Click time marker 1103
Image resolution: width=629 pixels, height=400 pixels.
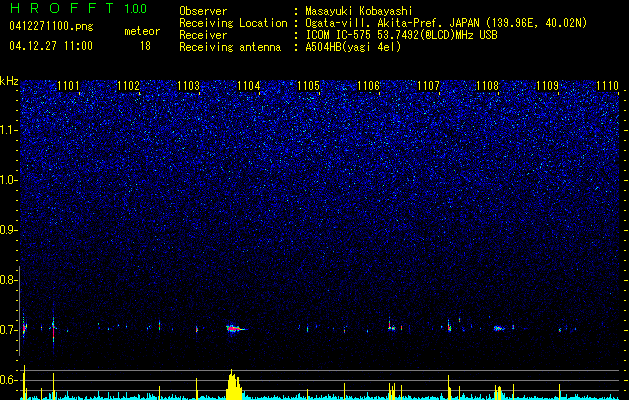click(x=189, y=86)
